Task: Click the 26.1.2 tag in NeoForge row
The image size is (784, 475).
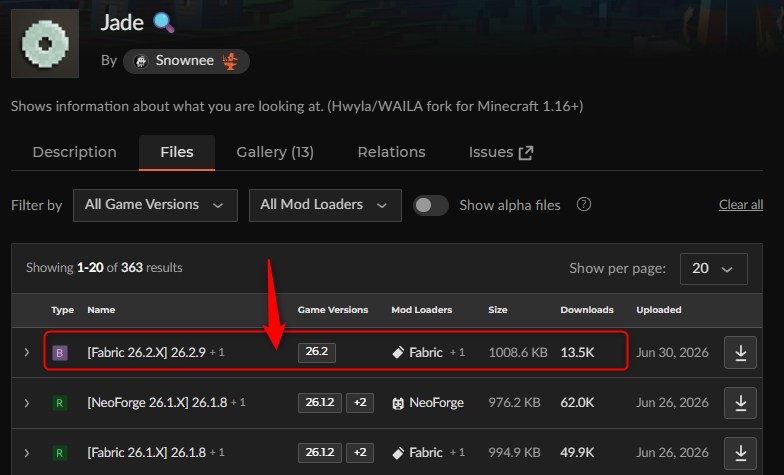Action: [320, 403]
